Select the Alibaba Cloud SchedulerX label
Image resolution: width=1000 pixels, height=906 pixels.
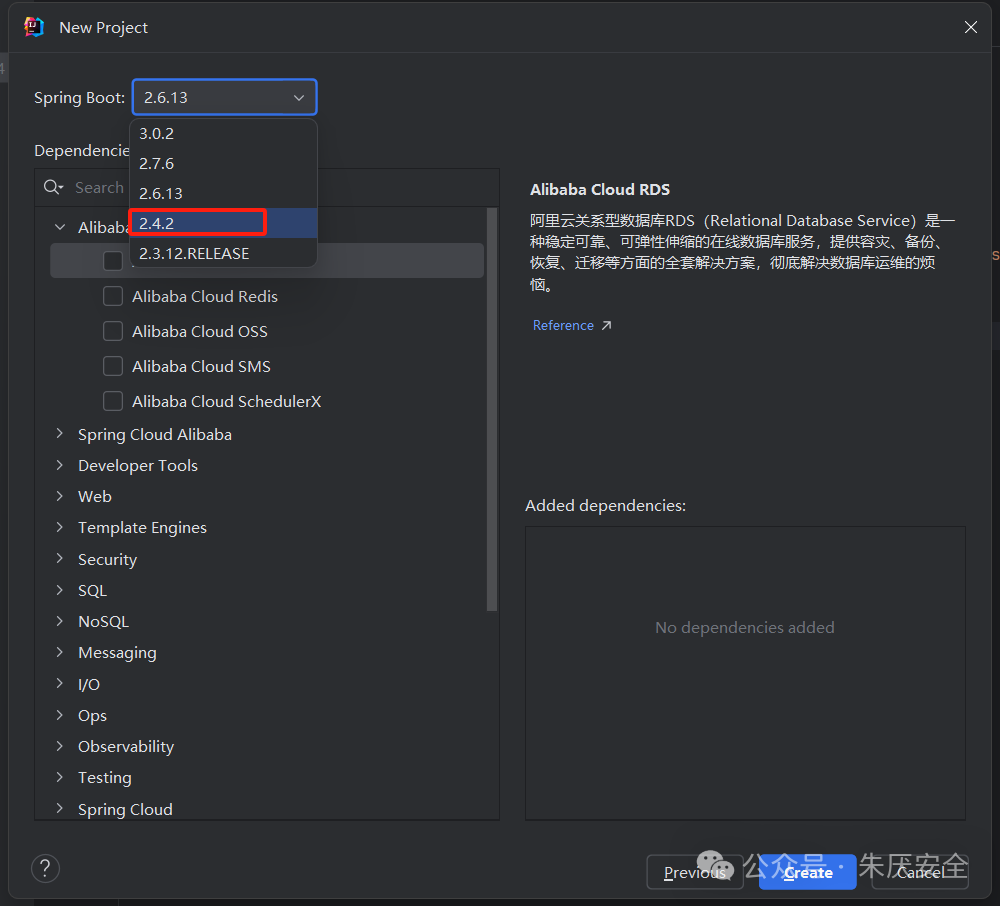click(x=226, y=402)
